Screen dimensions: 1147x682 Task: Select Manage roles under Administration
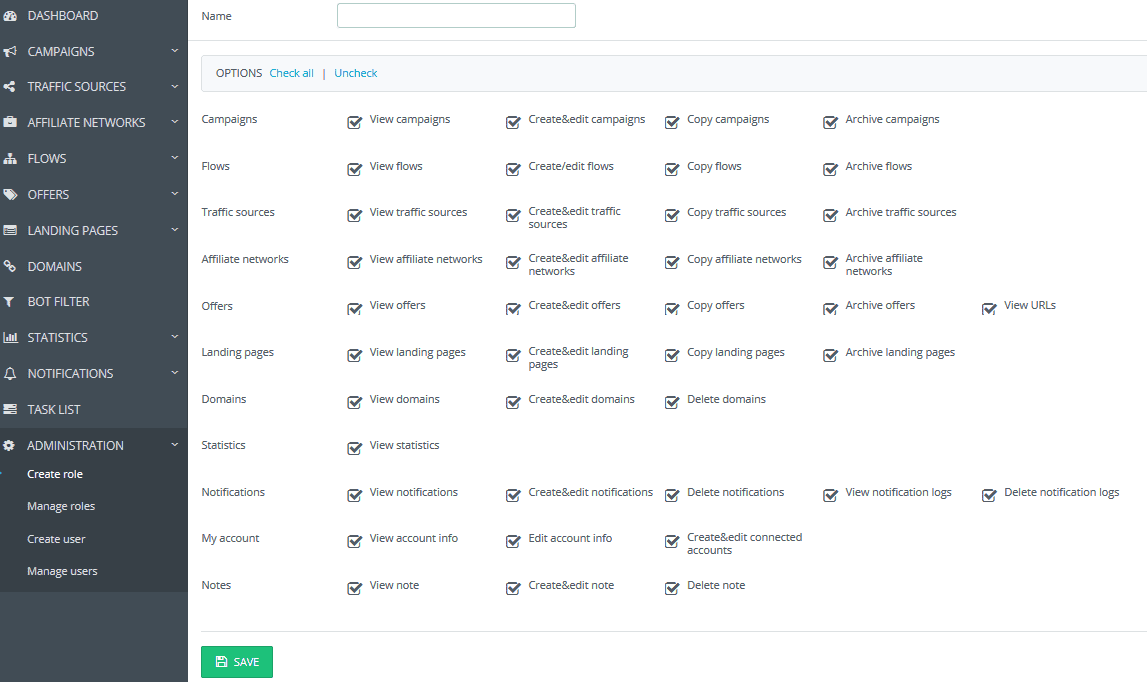61,506
